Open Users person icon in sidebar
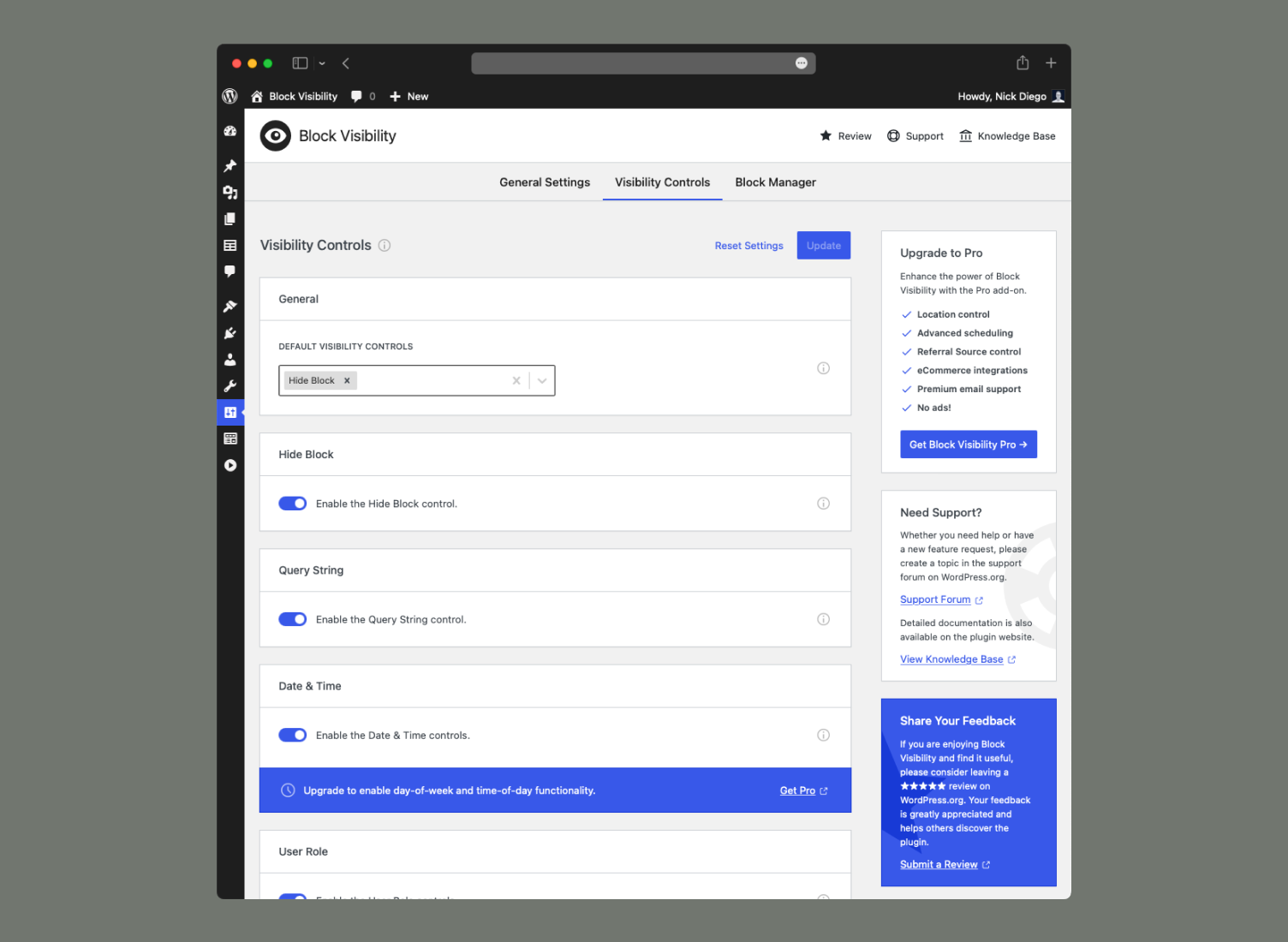The width and height of the screenshot is (1288, 942). (x=230, y=360)
